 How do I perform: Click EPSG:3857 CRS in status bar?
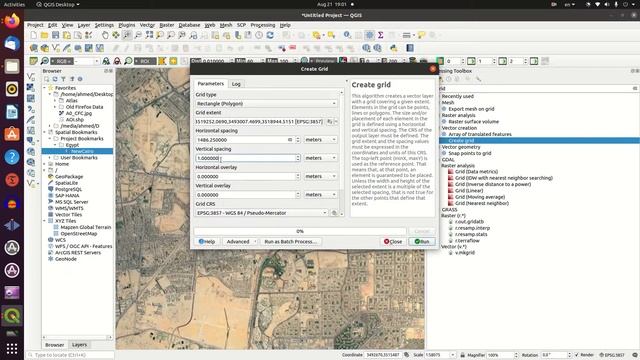click(613, 355)
